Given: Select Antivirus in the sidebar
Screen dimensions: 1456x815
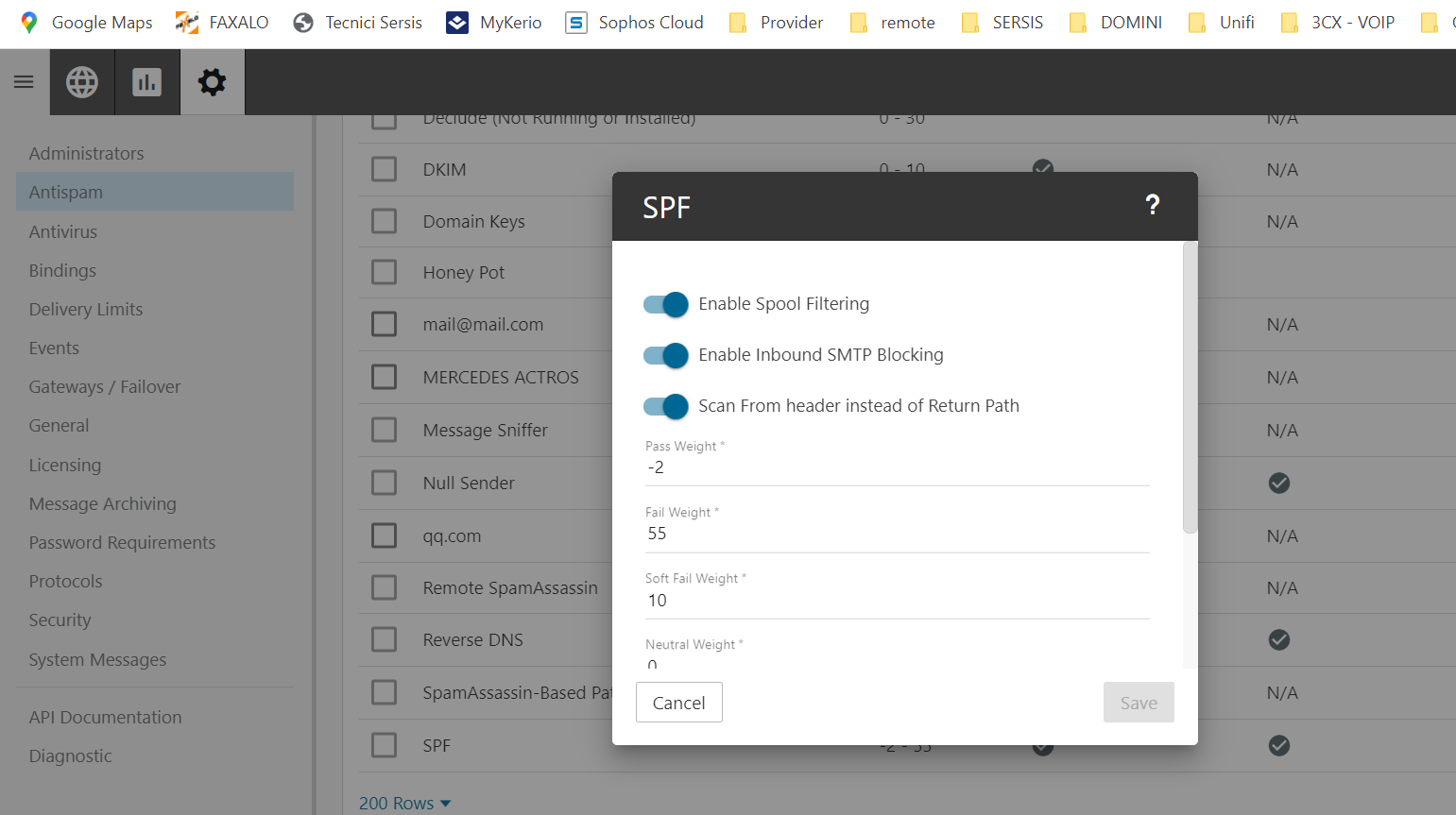Looking at the screenshot, I should coord(63,231).
